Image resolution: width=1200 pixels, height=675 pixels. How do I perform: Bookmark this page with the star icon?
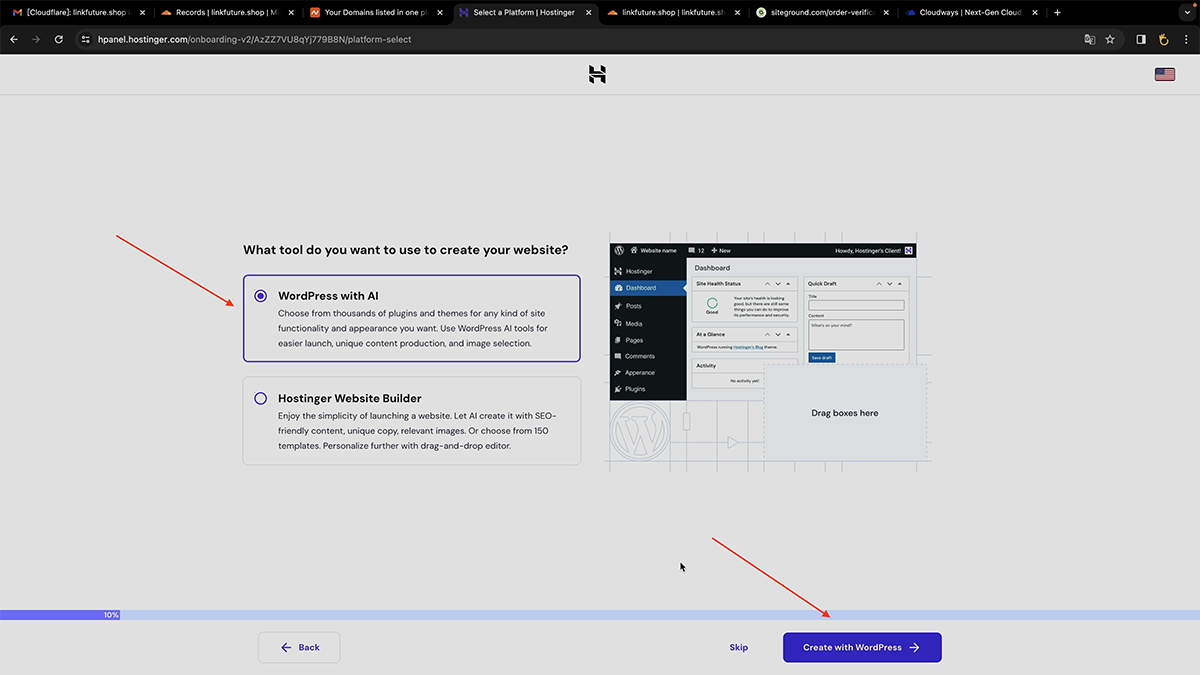point(1110,39)
